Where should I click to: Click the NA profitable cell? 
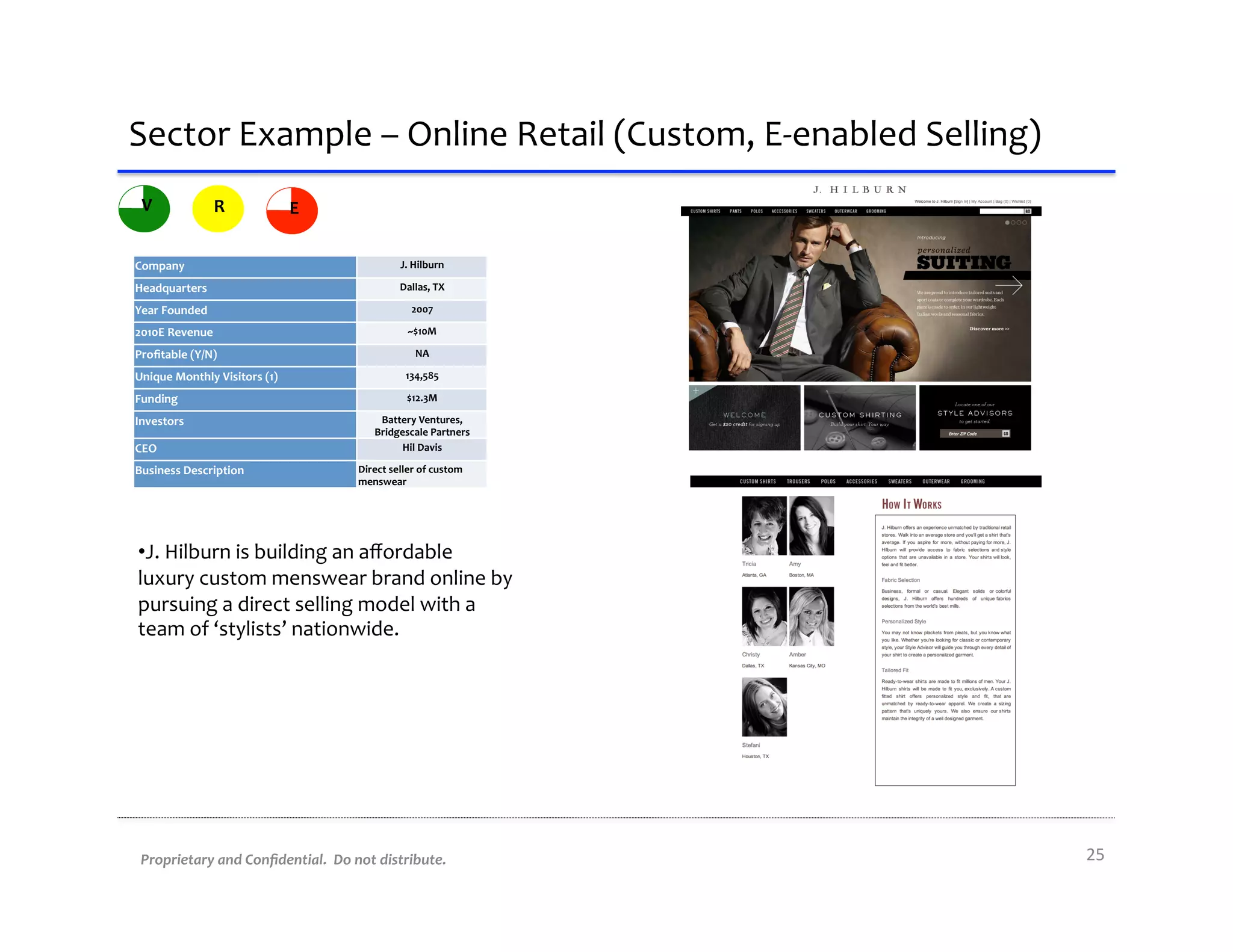click(421, 355)
